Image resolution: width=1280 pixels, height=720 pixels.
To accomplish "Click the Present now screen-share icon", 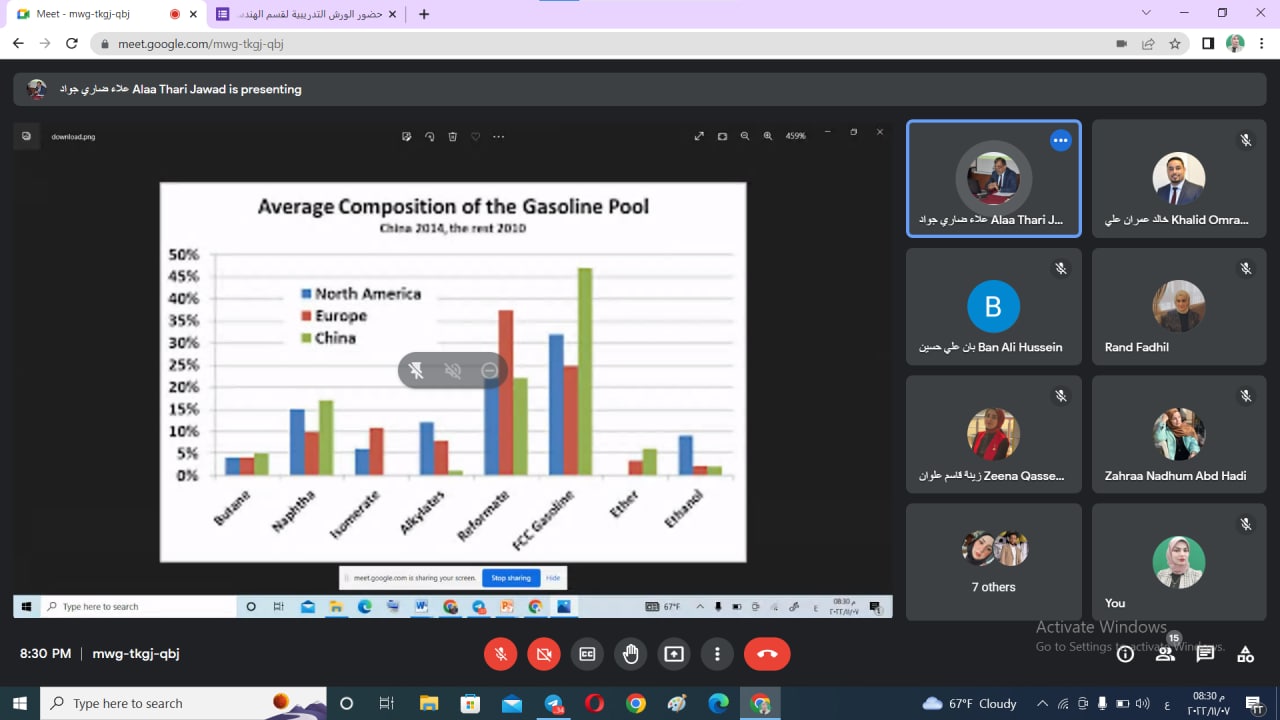I will pos(674,654).
